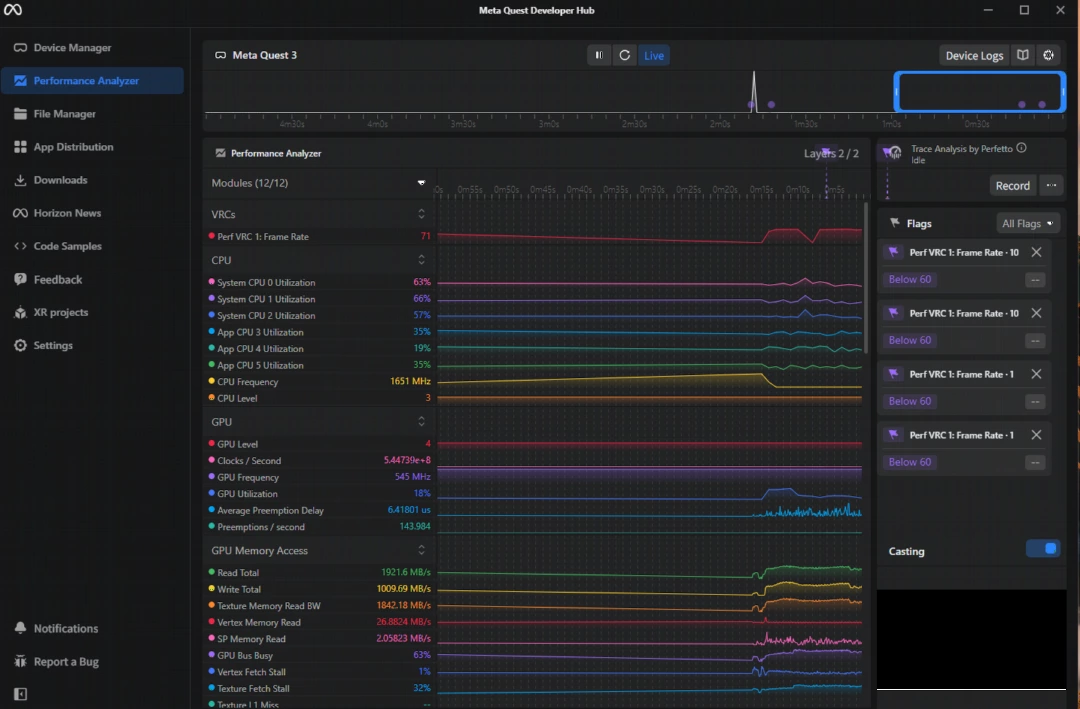Viewport: 1080px width, 709px height.
Task: Remove the fourth Perf VRC 1 flag
Action: [x=1036, y=435]
